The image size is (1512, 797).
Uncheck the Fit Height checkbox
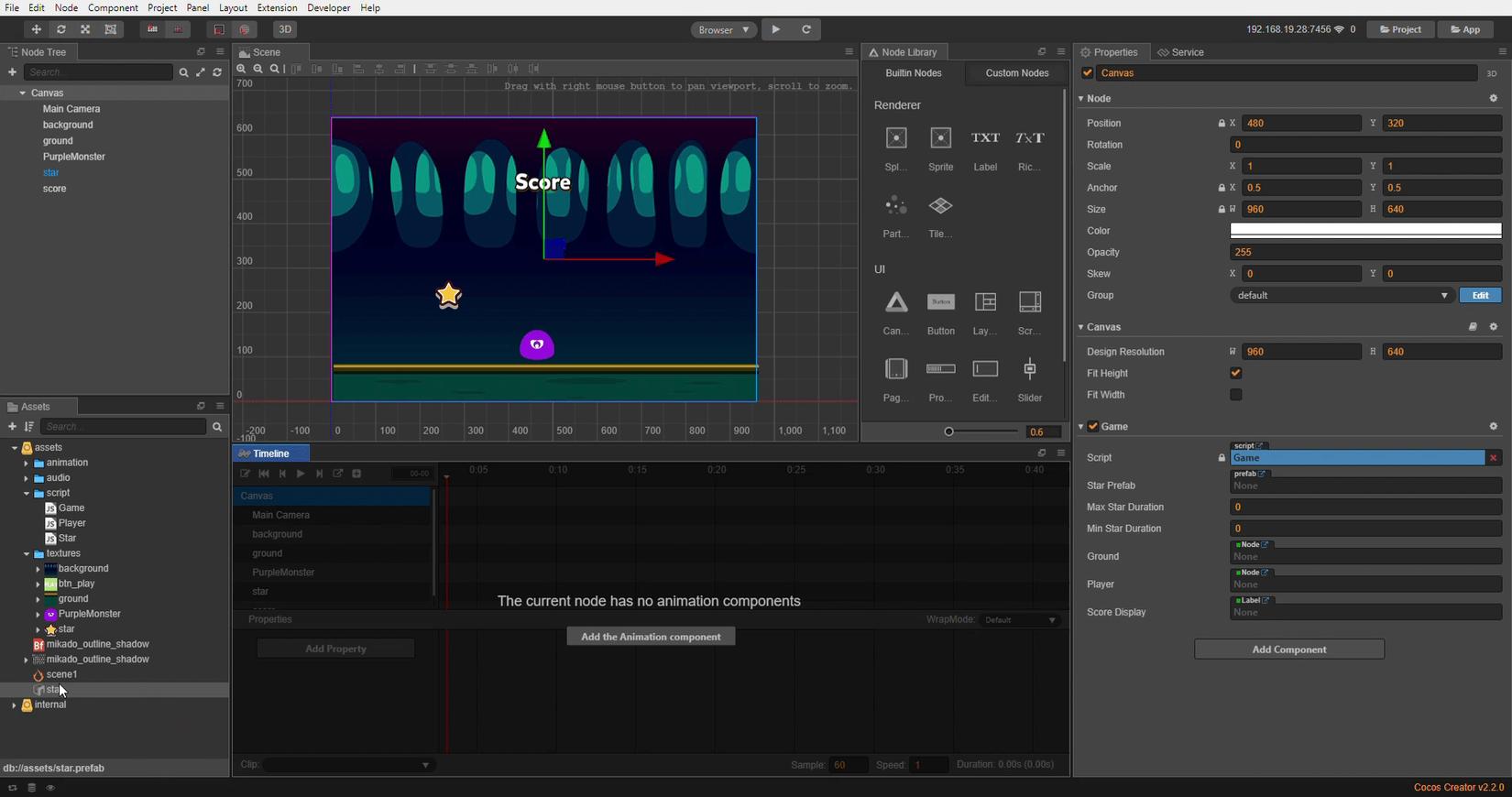tap(1236, 373)
